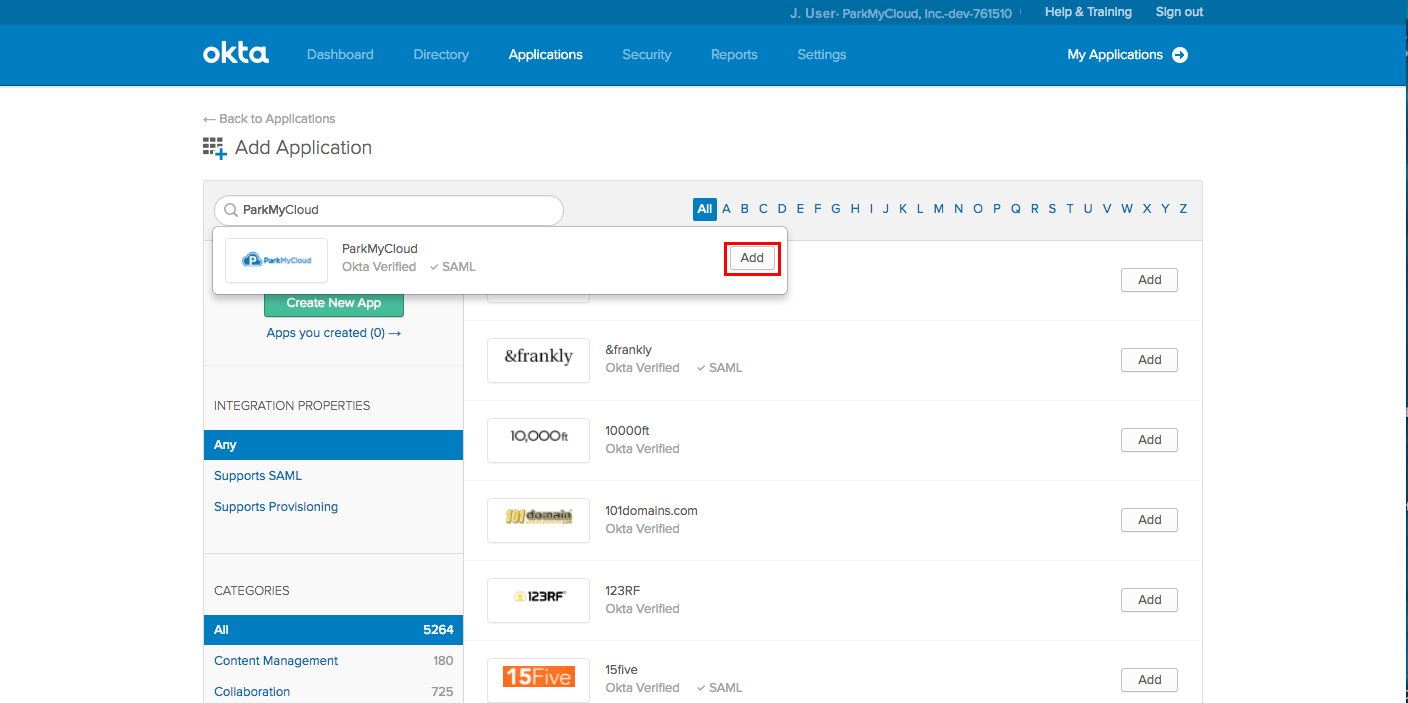Filter by Content Management category
Screen dimensions: 1408x703
click(x=276, y=661)
